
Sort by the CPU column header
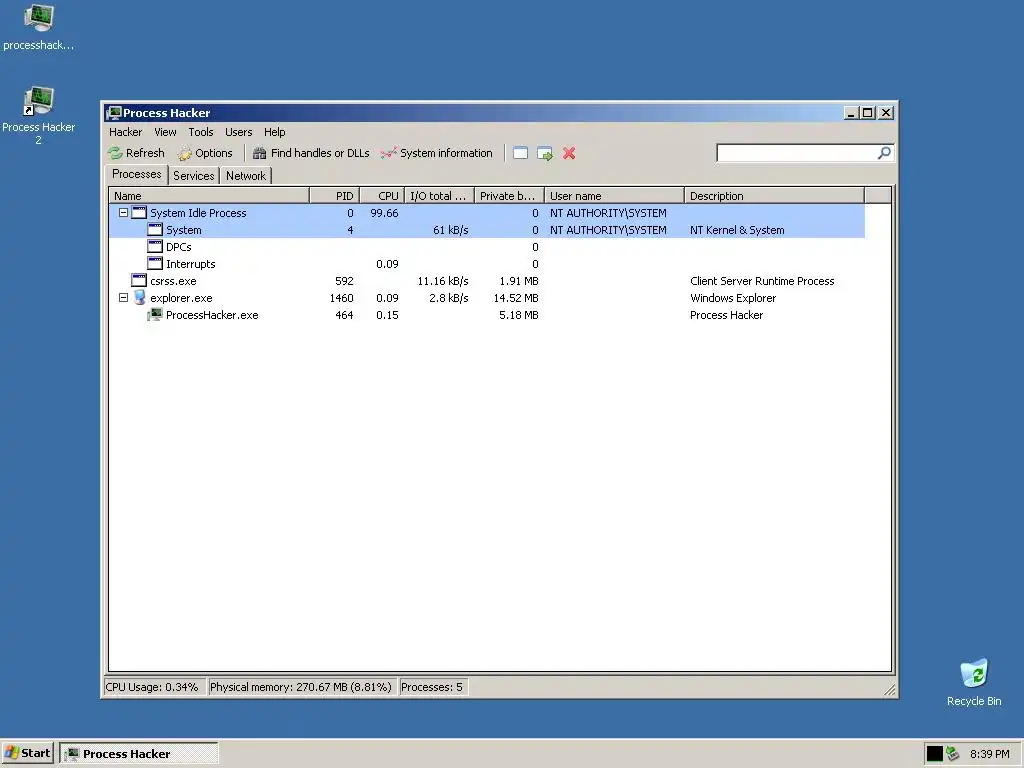382,196
